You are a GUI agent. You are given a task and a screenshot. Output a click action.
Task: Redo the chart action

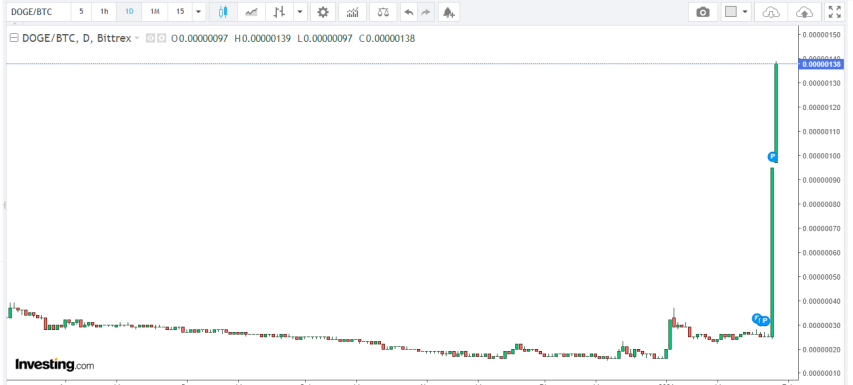426,12
